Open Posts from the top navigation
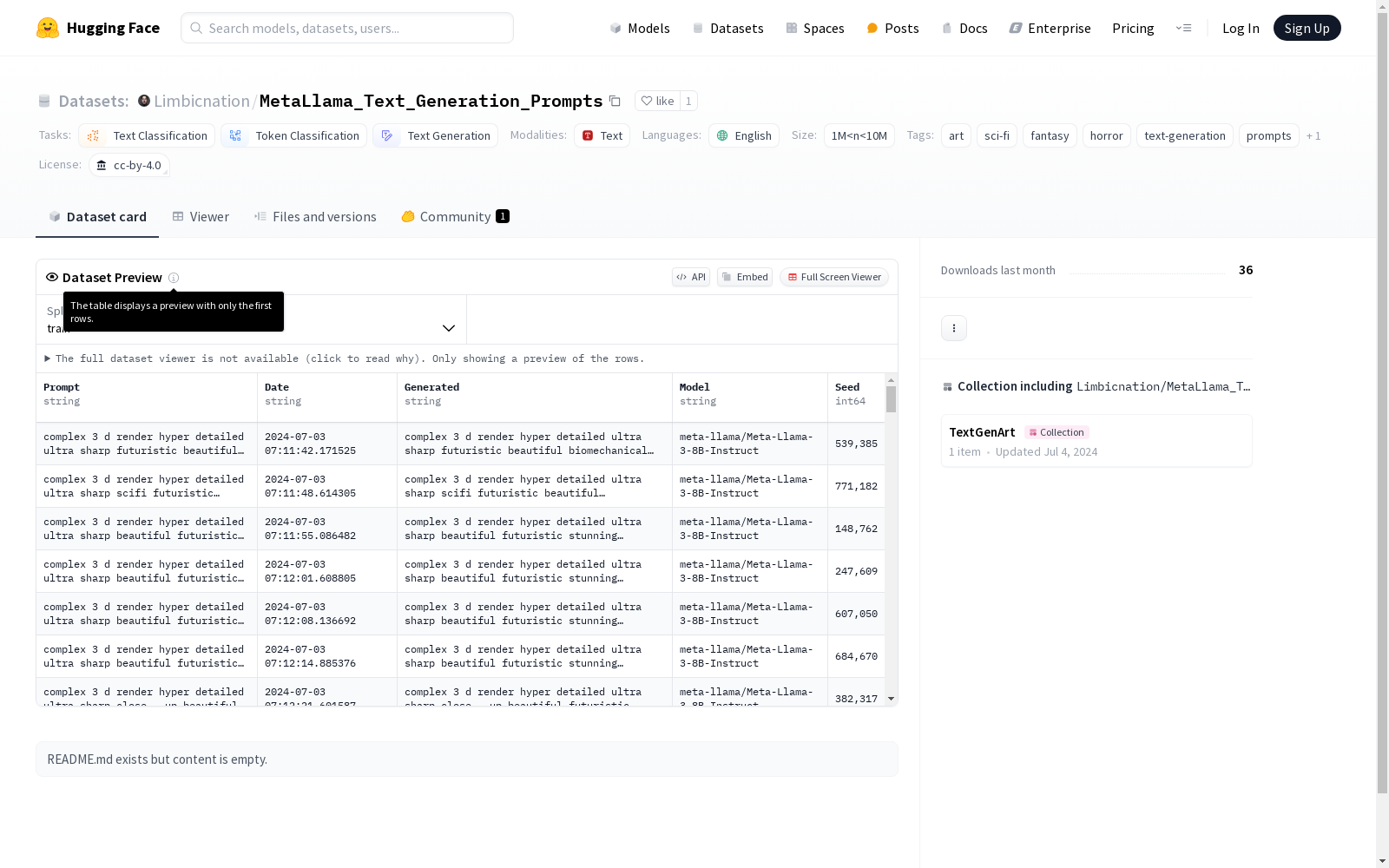 [892, 28]
